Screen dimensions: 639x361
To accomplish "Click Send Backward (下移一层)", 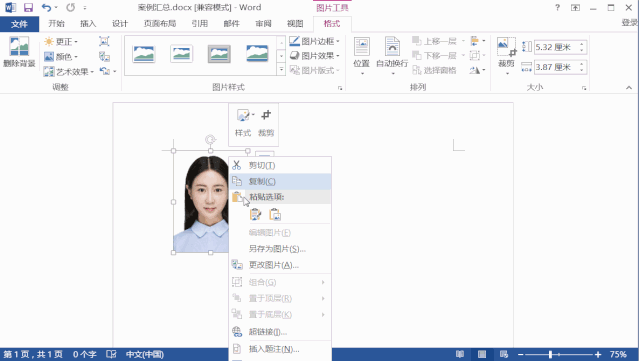I will (434, 55).
